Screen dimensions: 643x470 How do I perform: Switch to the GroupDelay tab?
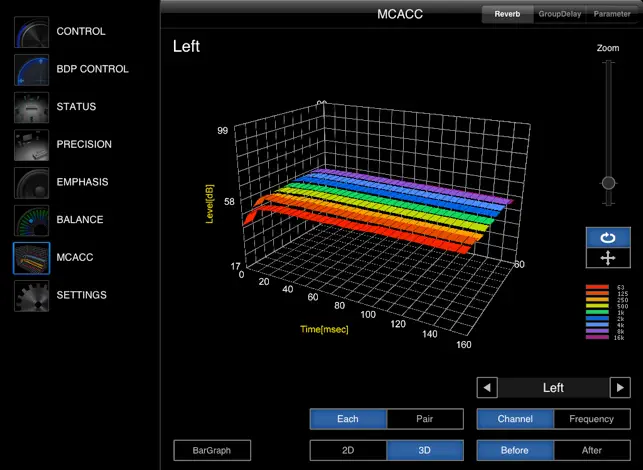tap(560, 14)
